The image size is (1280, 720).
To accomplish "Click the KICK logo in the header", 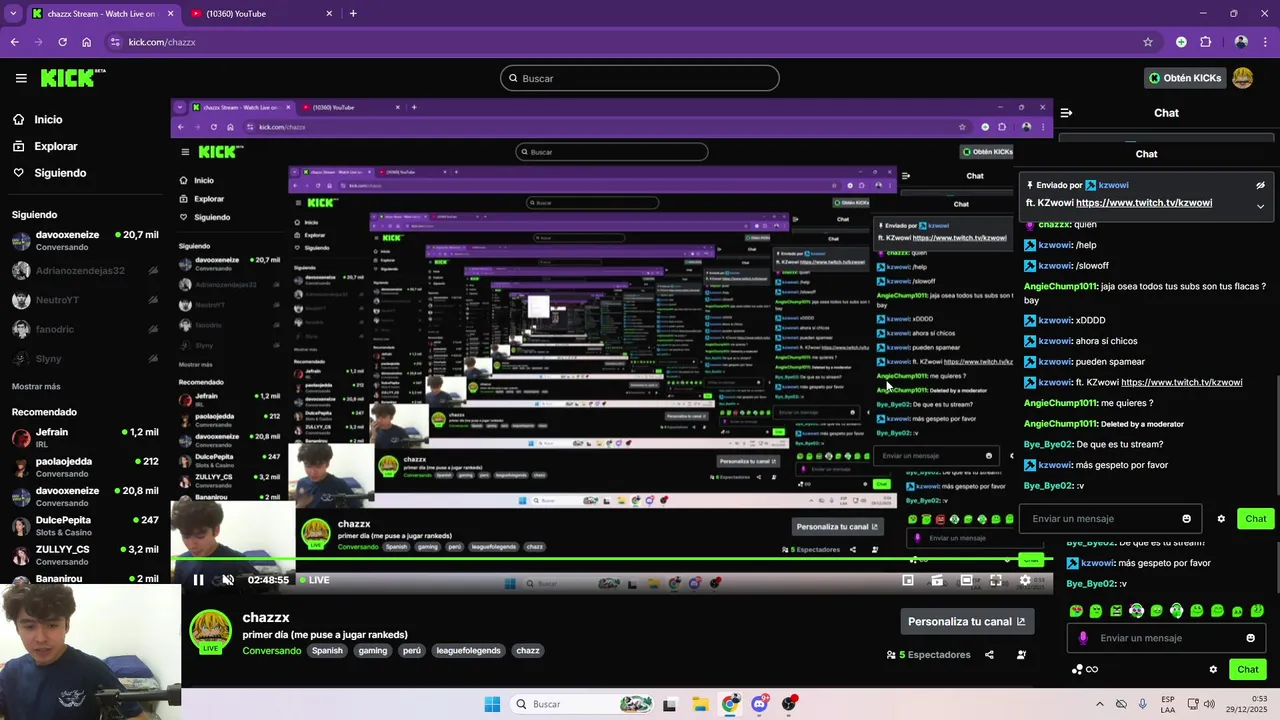I will click(x=73, y=78).
